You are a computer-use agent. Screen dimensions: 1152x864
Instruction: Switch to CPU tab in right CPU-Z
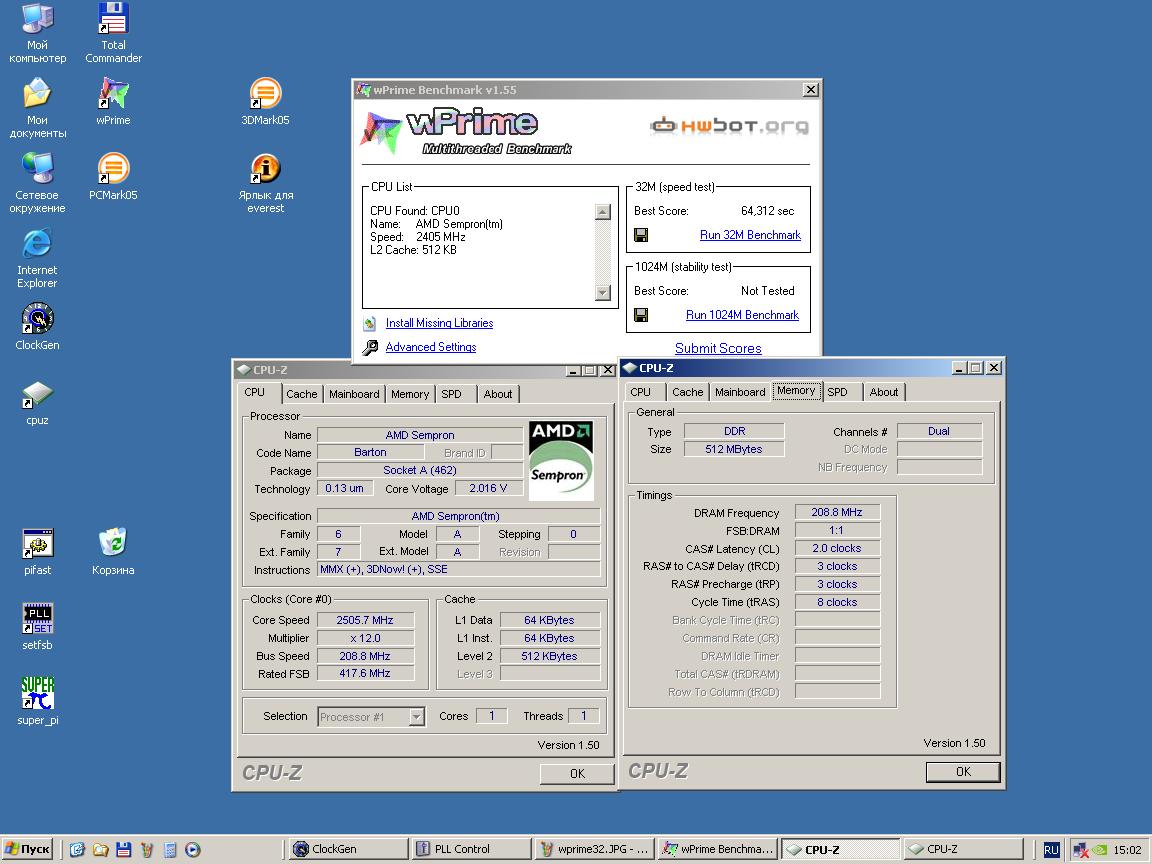(x=641, y=392)
